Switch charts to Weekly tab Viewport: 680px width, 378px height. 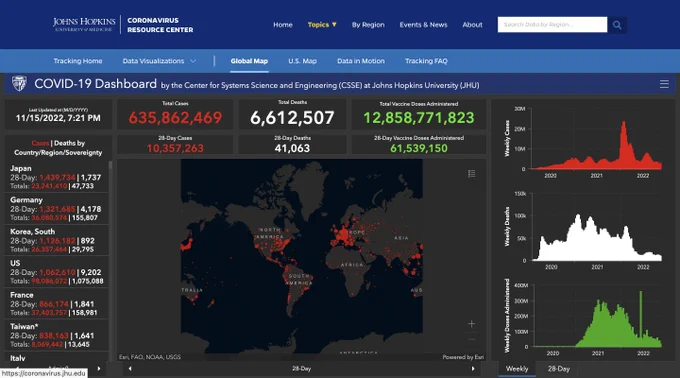(x=517, y=369)
